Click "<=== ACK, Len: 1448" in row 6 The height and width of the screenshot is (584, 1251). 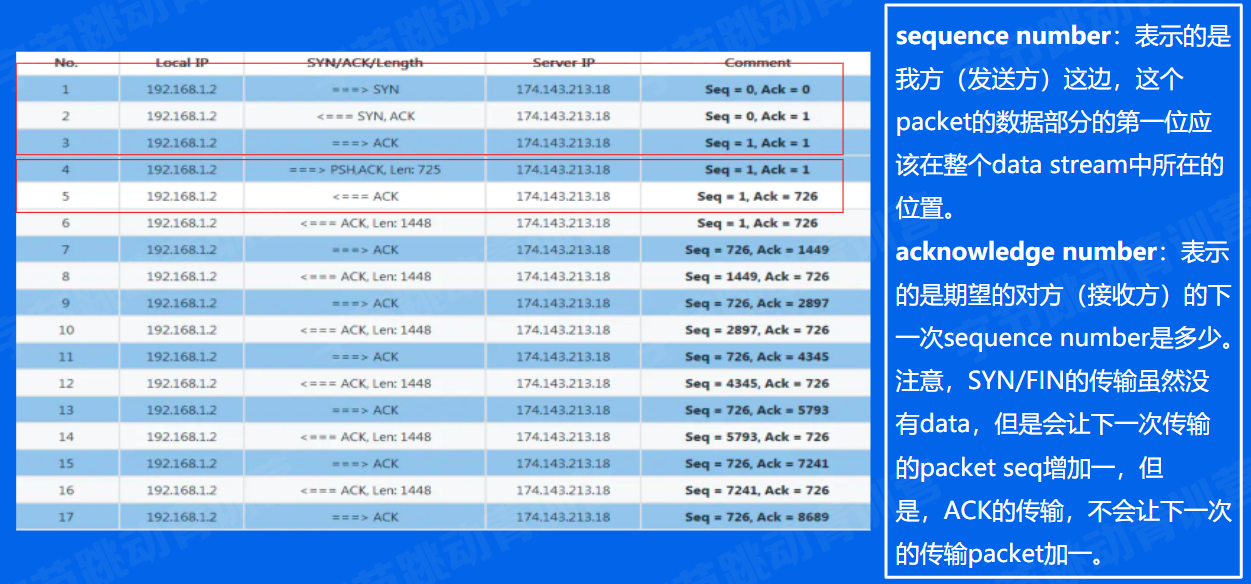point(365,223)
